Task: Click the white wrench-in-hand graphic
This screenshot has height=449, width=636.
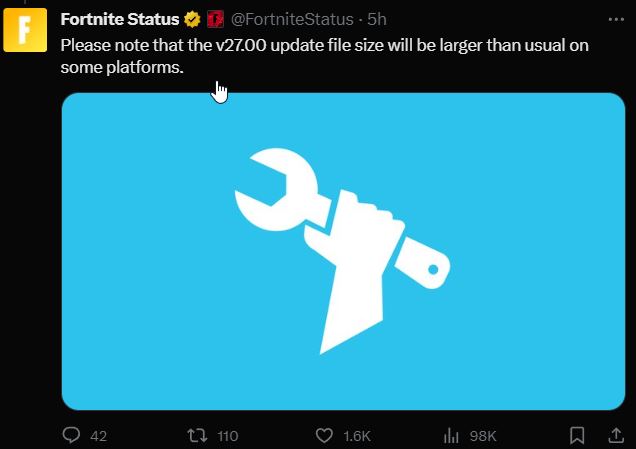Action: click(x=342, y=251)
